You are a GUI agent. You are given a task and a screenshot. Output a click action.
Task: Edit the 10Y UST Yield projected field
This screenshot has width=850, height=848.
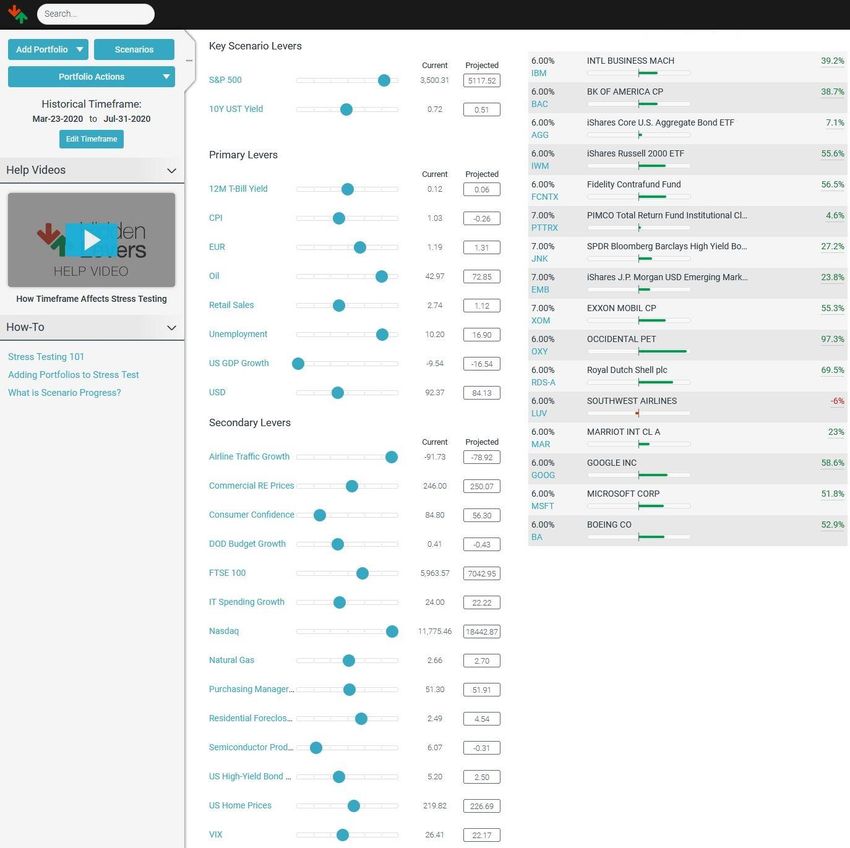pyautogui.click(x=482, y=110)
